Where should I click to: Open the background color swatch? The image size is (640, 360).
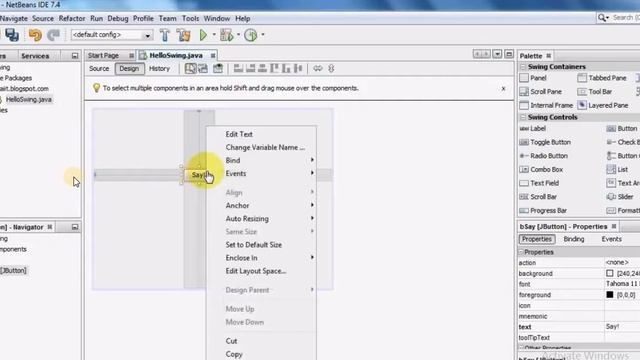tap(609, 273)
